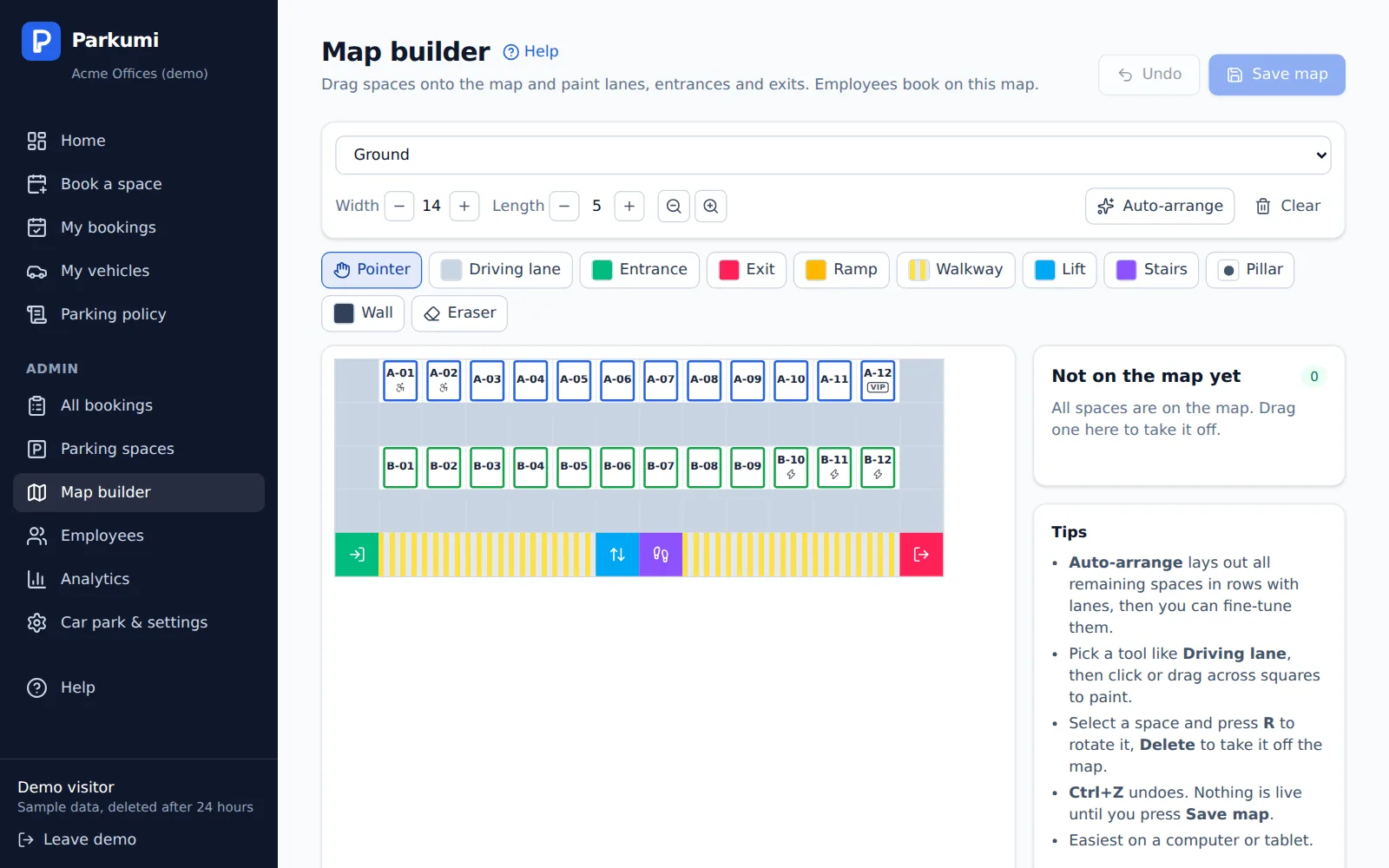Viewport: 1389px width, 868px height.
Task: Click the green entrance cell on the map
Action: pos(357,555)
